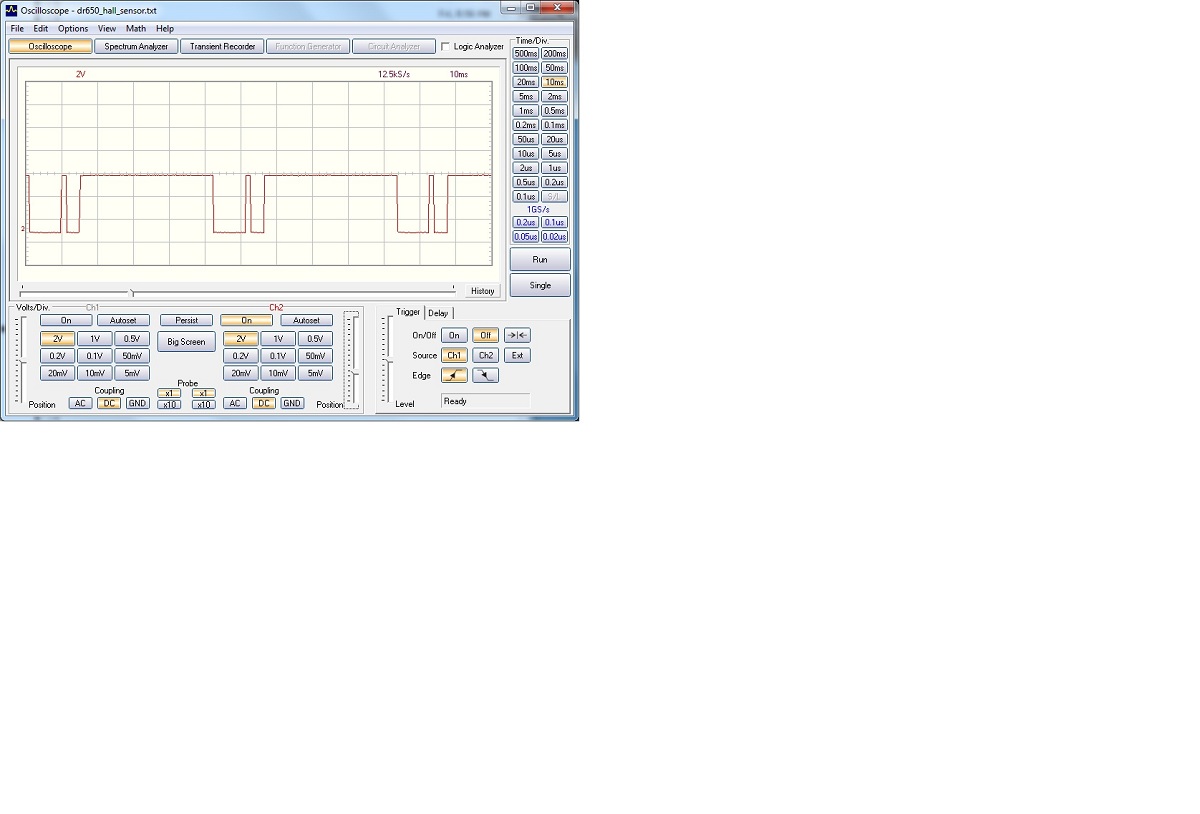Enable the Logic Analyzer checkbox
Viewport: 1200px width, 814px height.
pyautogui.click(x=445, y=47)
